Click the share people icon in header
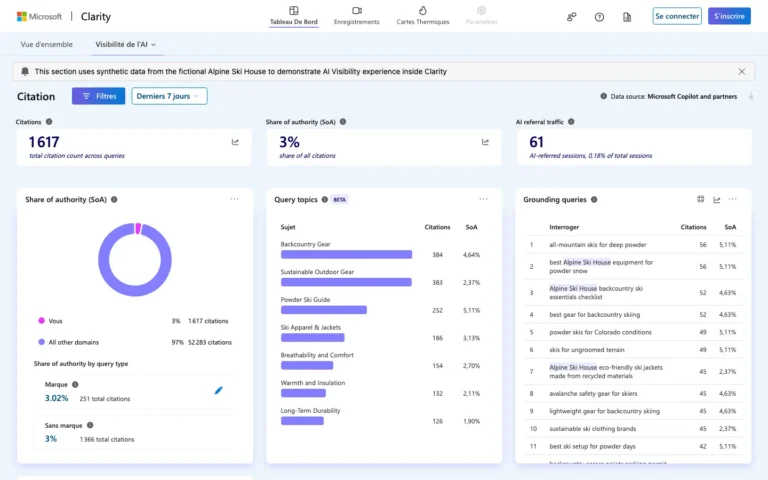Image resolution: width=768 pixels, height=480 pixels. [x=571, y=17]
